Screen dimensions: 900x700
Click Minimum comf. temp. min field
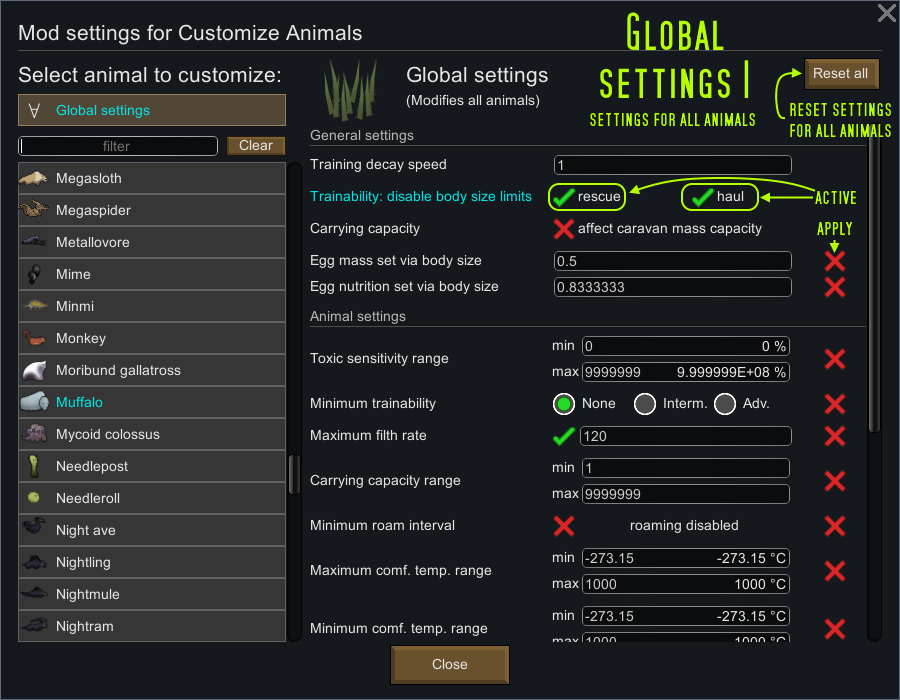686,616
